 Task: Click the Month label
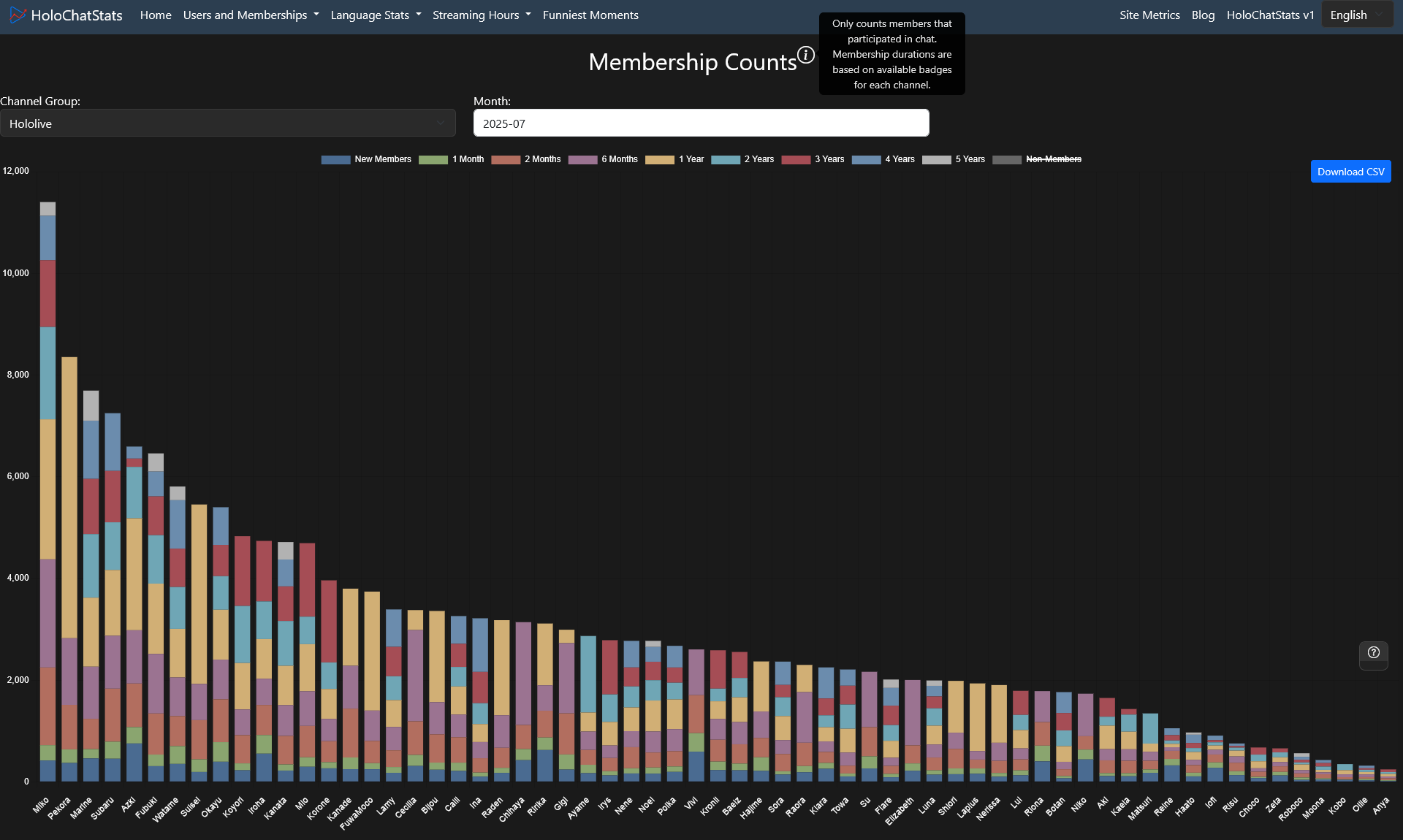[492, 101]
